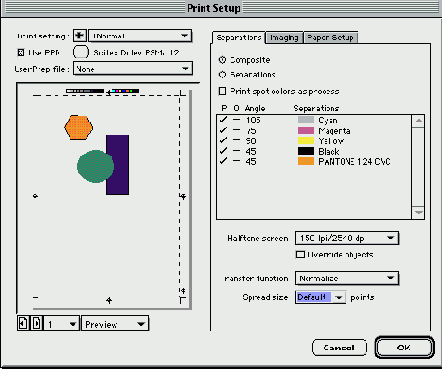Enable Print spot colors as process

[222, 91]
